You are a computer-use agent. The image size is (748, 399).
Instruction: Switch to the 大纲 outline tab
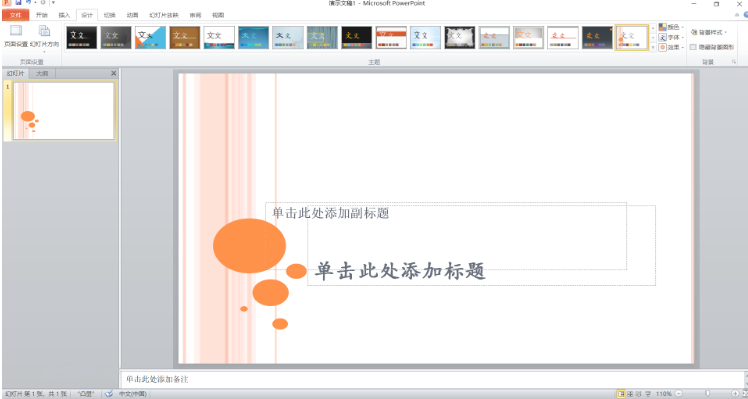click(x=42, y=74)
